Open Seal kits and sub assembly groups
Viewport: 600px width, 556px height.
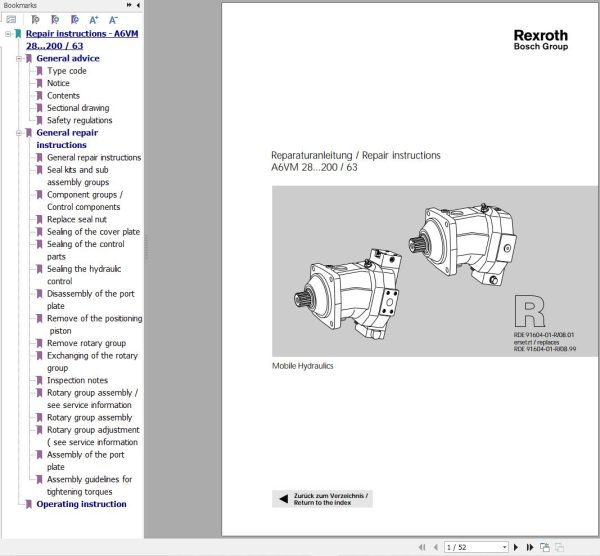78,176
